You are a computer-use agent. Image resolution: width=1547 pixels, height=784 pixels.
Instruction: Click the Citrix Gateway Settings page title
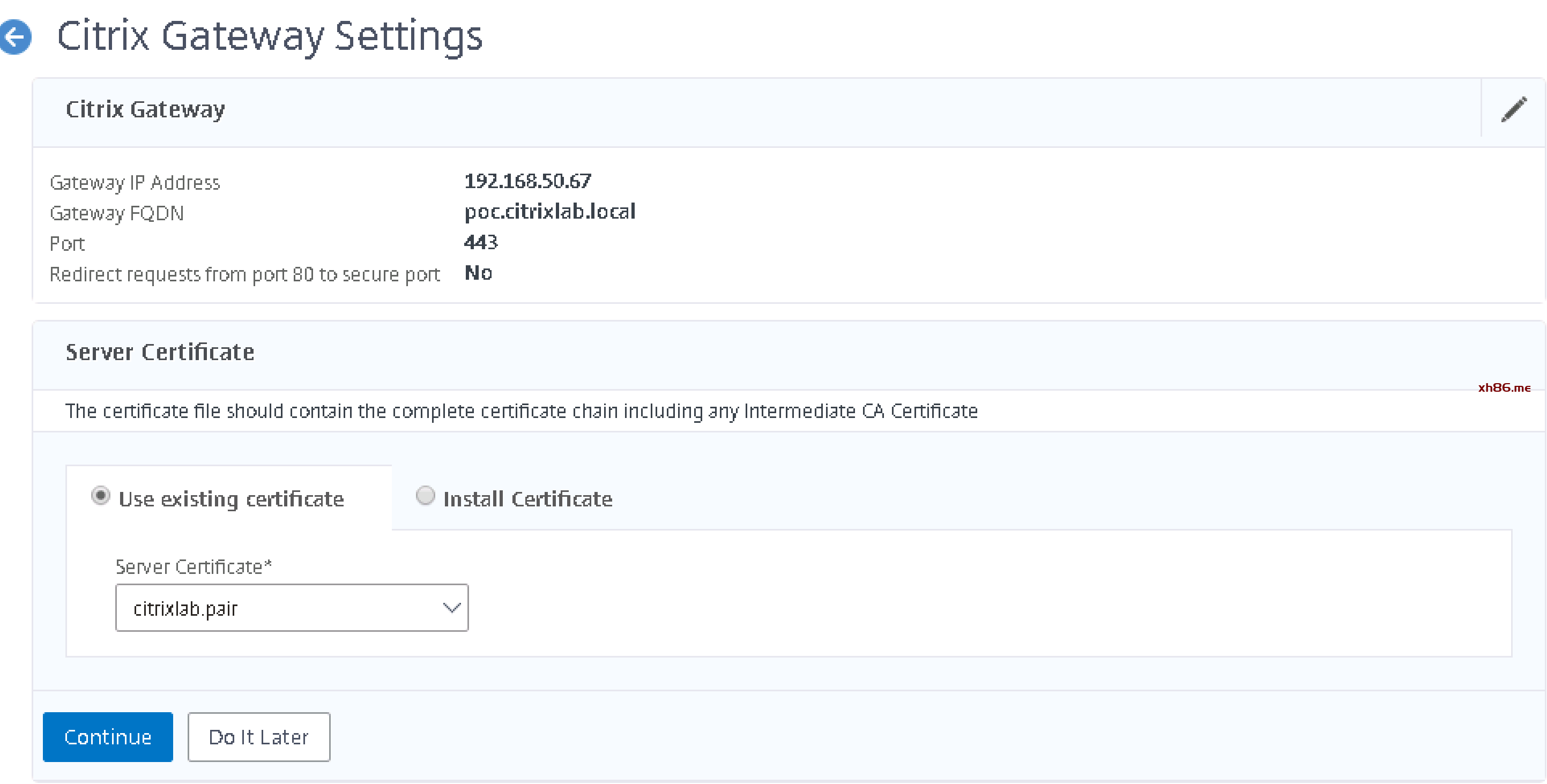270,36
